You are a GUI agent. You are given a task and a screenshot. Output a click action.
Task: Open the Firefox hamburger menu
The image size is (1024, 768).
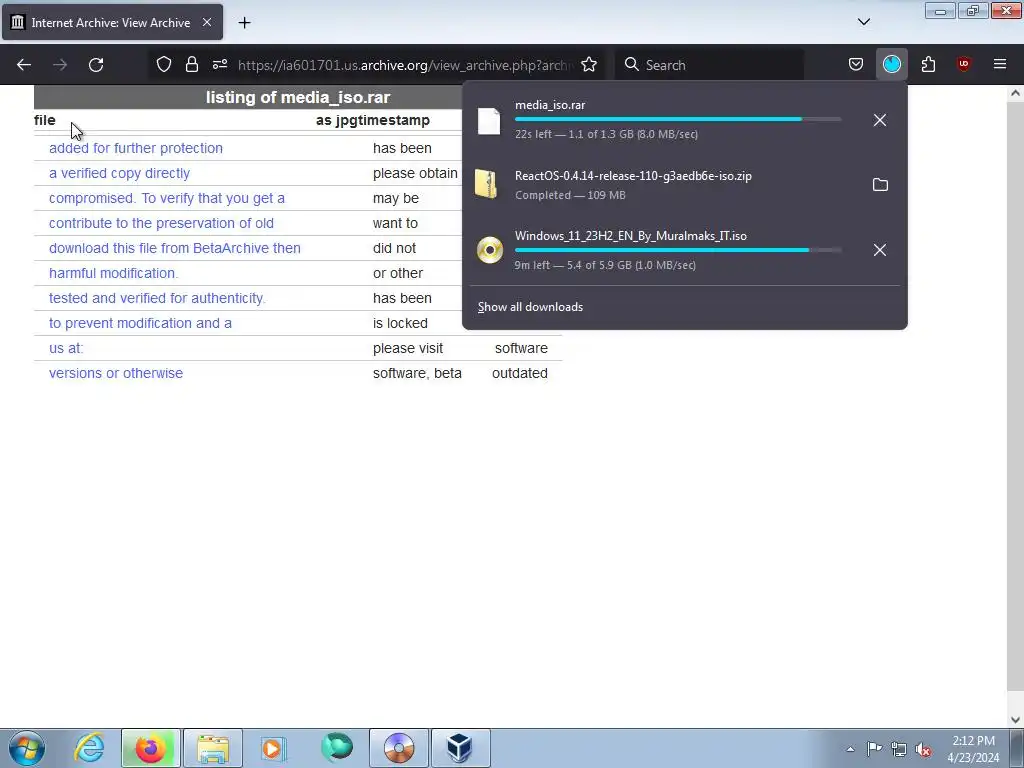[1000, 64]
